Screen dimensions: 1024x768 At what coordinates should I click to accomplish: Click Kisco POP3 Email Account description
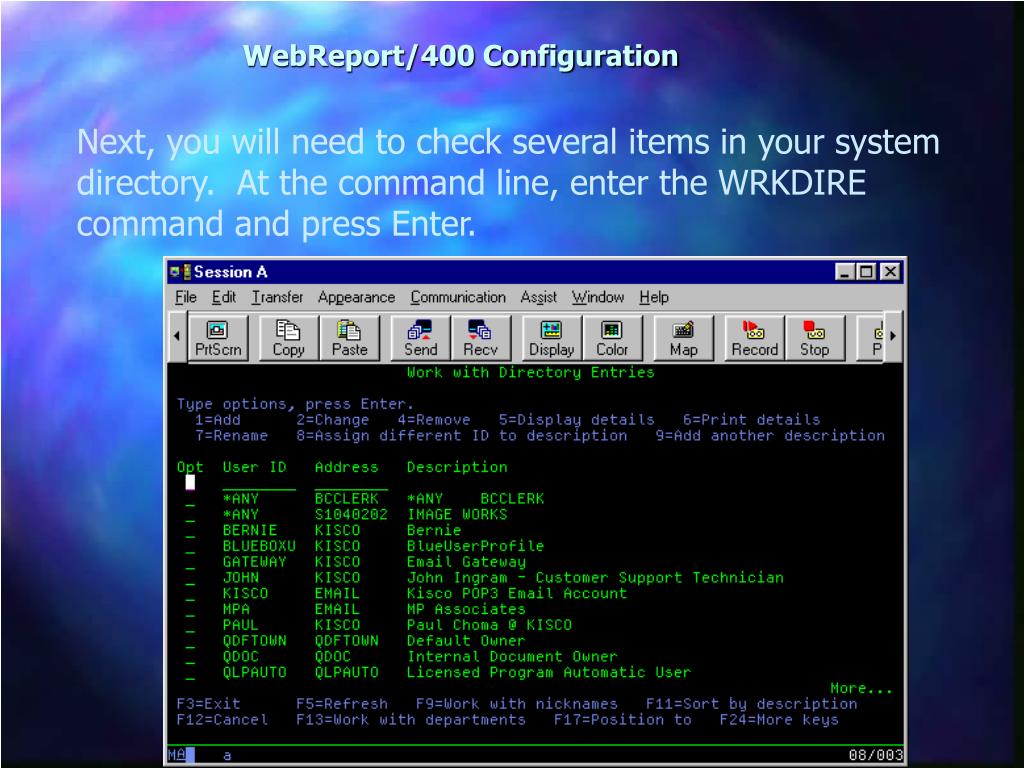[517, 593]
